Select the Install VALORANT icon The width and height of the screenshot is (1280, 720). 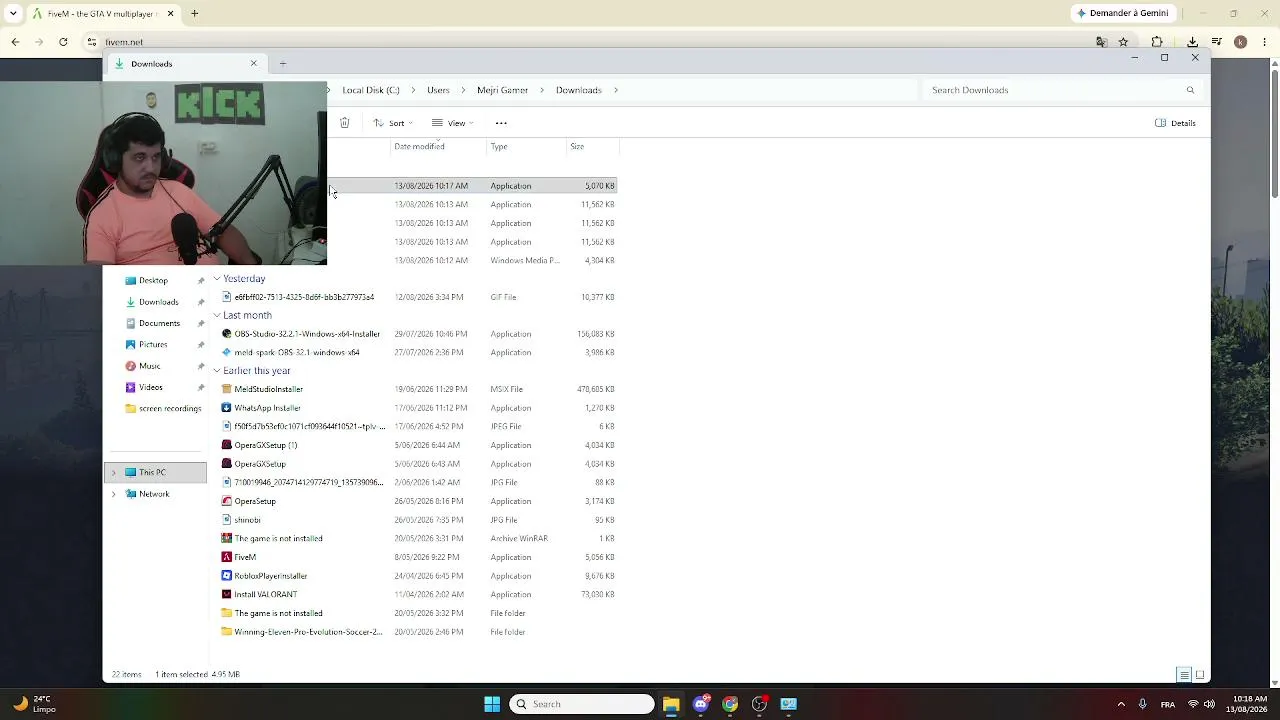(x=226, y=594)
